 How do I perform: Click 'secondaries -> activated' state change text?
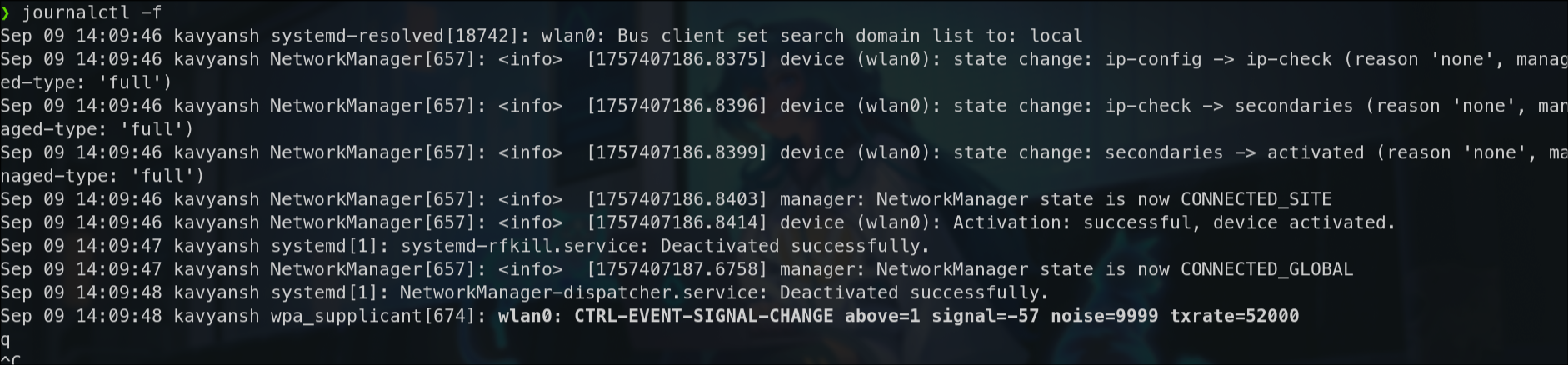1234,153
